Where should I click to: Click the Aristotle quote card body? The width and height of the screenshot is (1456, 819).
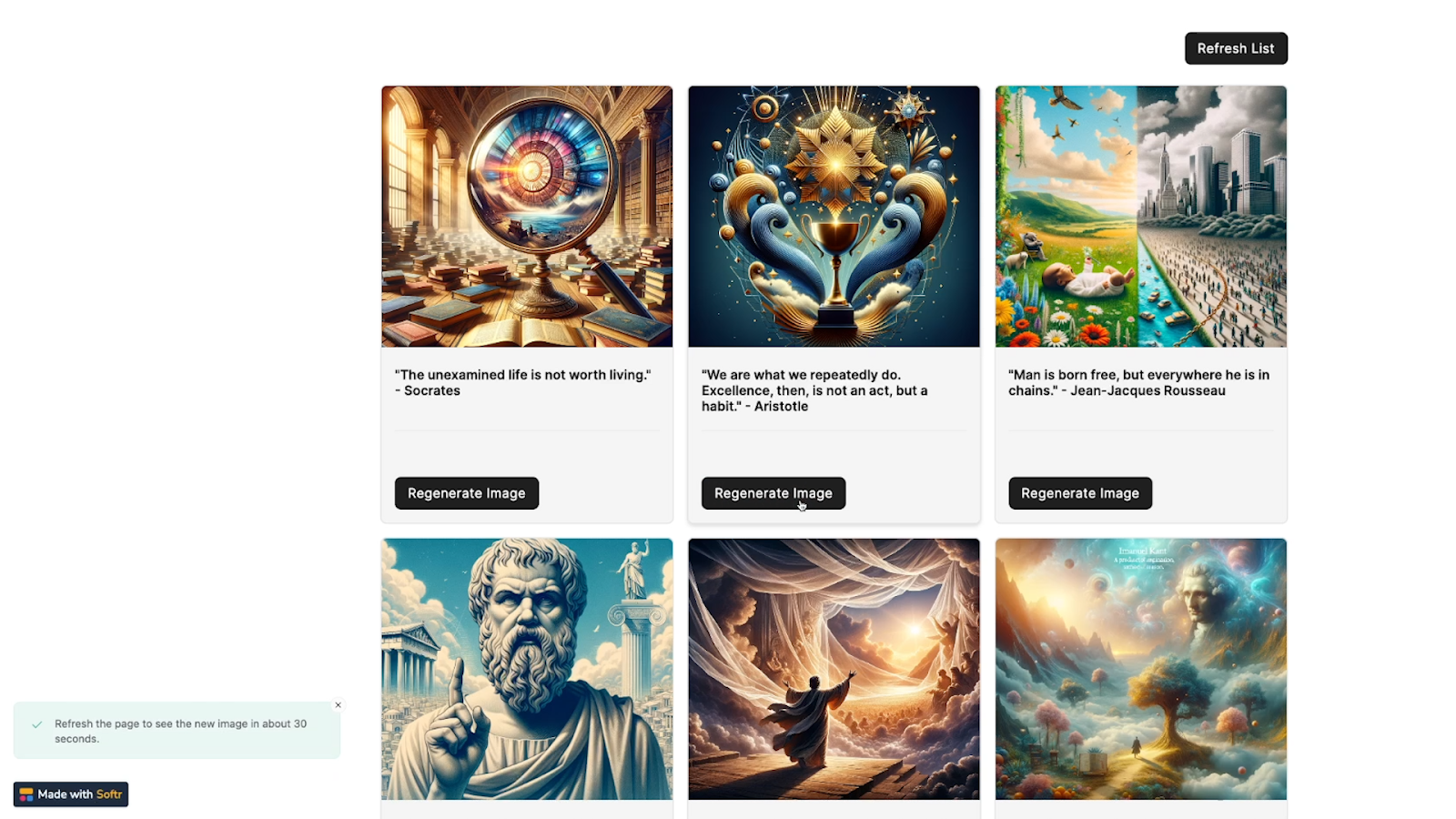[x=834, y=435]
